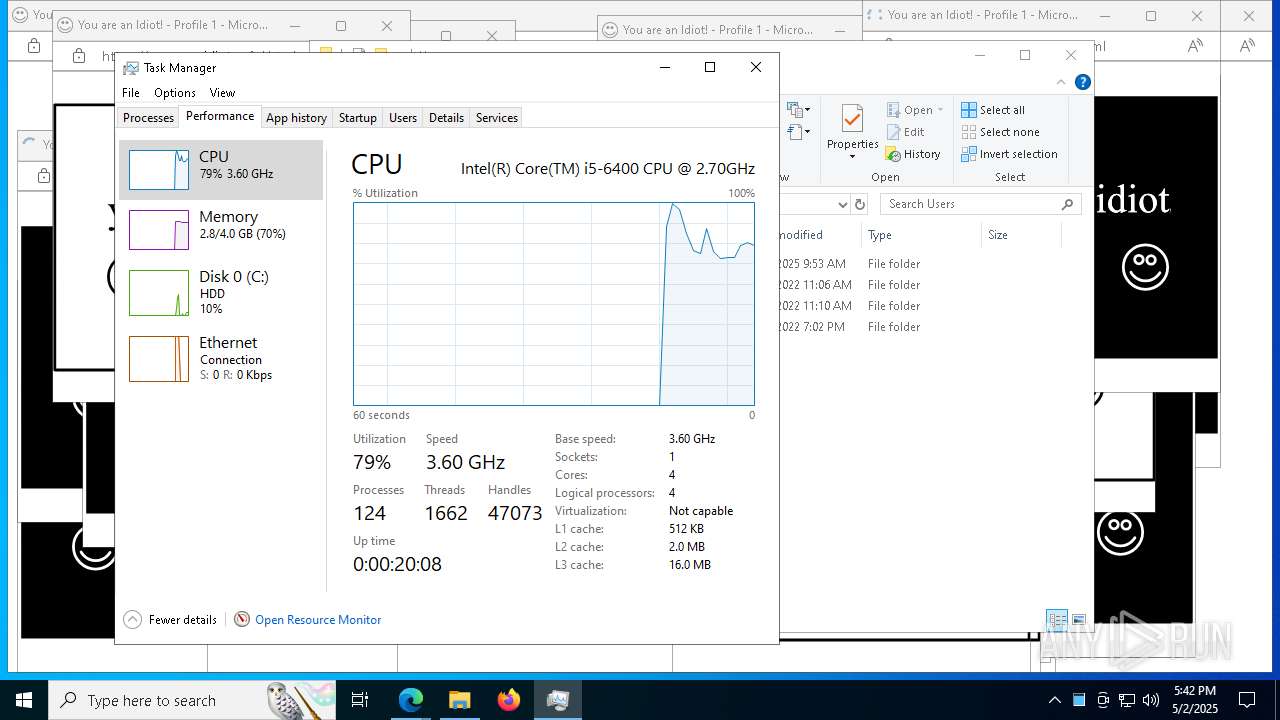The height and width of the screenshot is (720, 1280).
Task: Sort Explorer list by Type column
Action: point(921,235)
